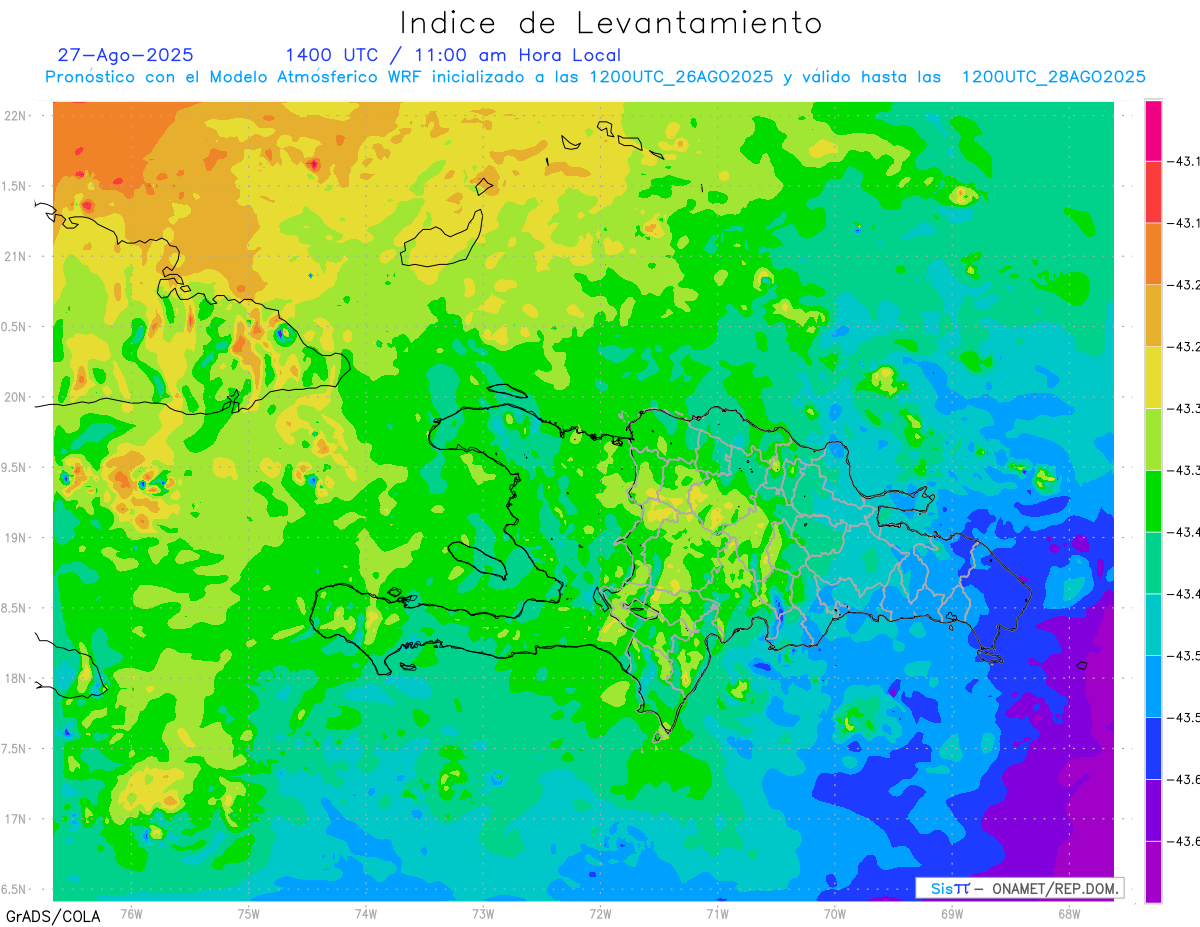The image size is (1200, 927).
Task: Click the "74W" longitude label
Action: (x=366, y=913)
